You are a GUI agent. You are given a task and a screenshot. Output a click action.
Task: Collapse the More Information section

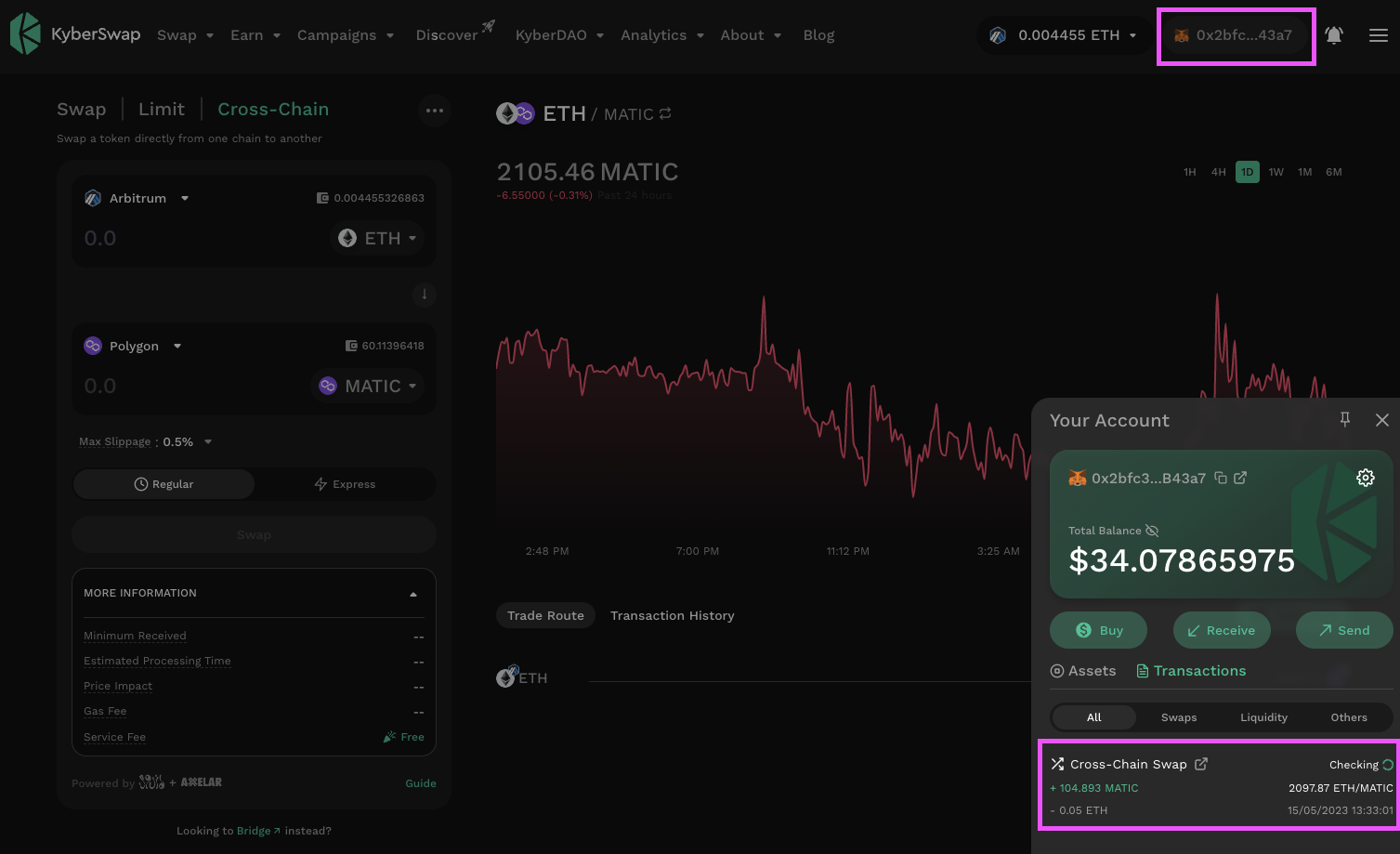413,594
